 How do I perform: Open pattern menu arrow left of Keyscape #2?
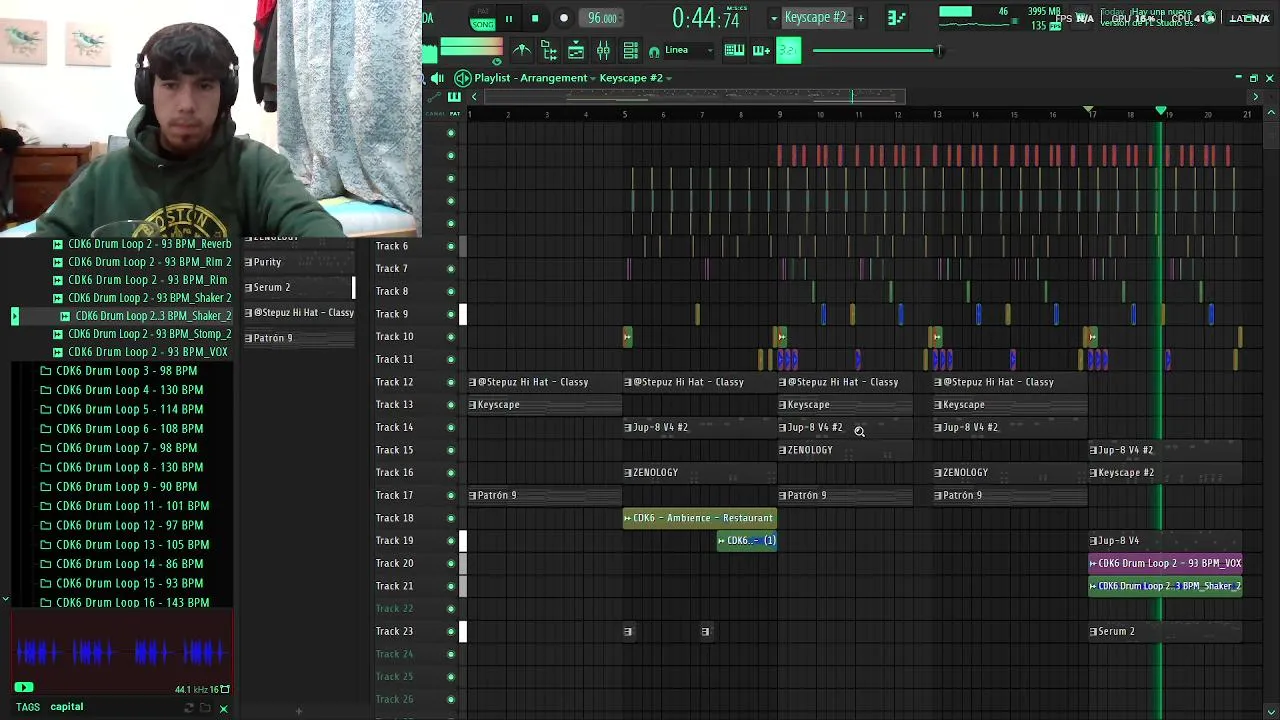[774, 18]
